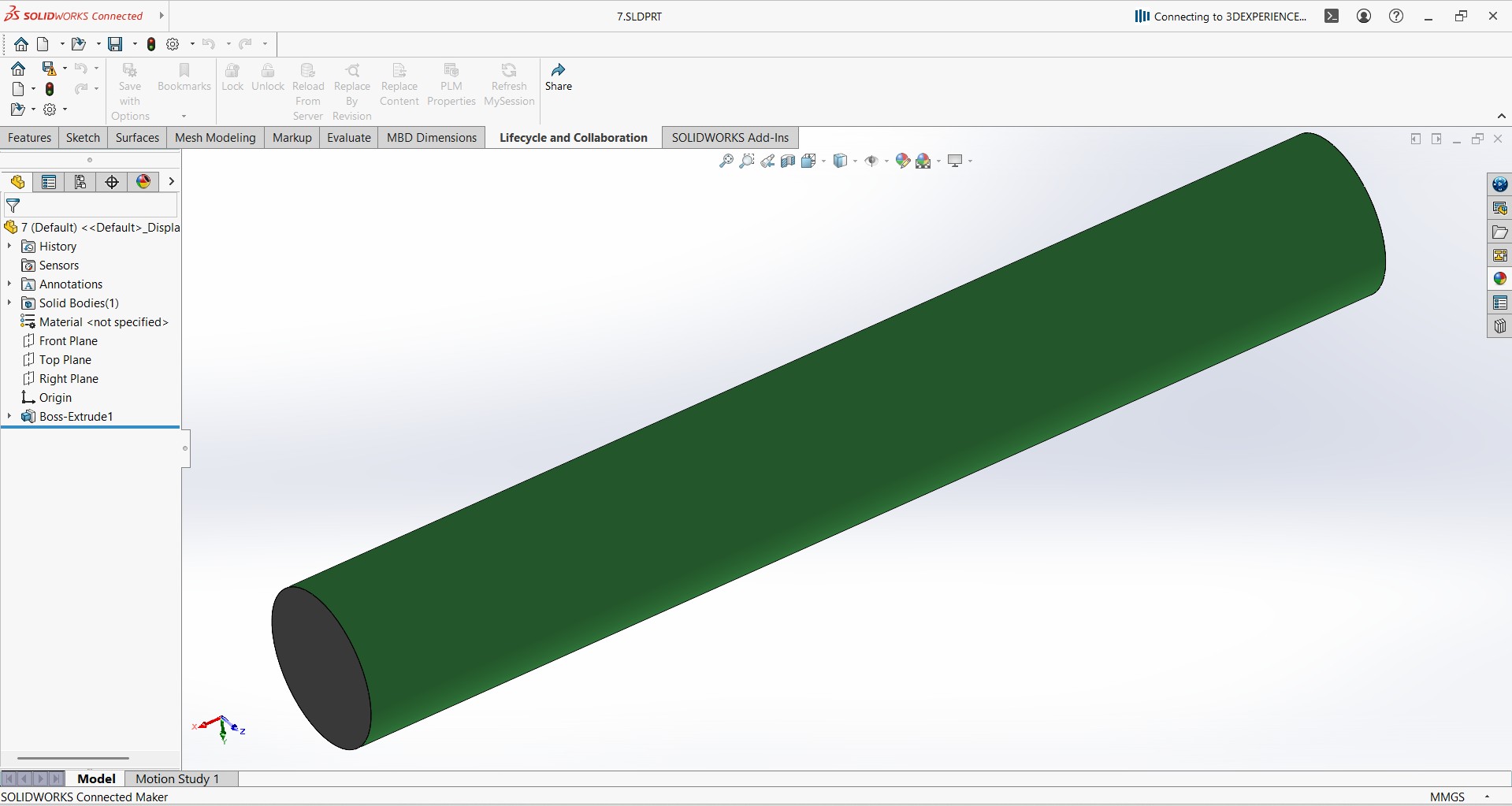Open the File Explorer folder task pane tab
This screenshot has height=806, width=1512.
tap(1499, 232)
